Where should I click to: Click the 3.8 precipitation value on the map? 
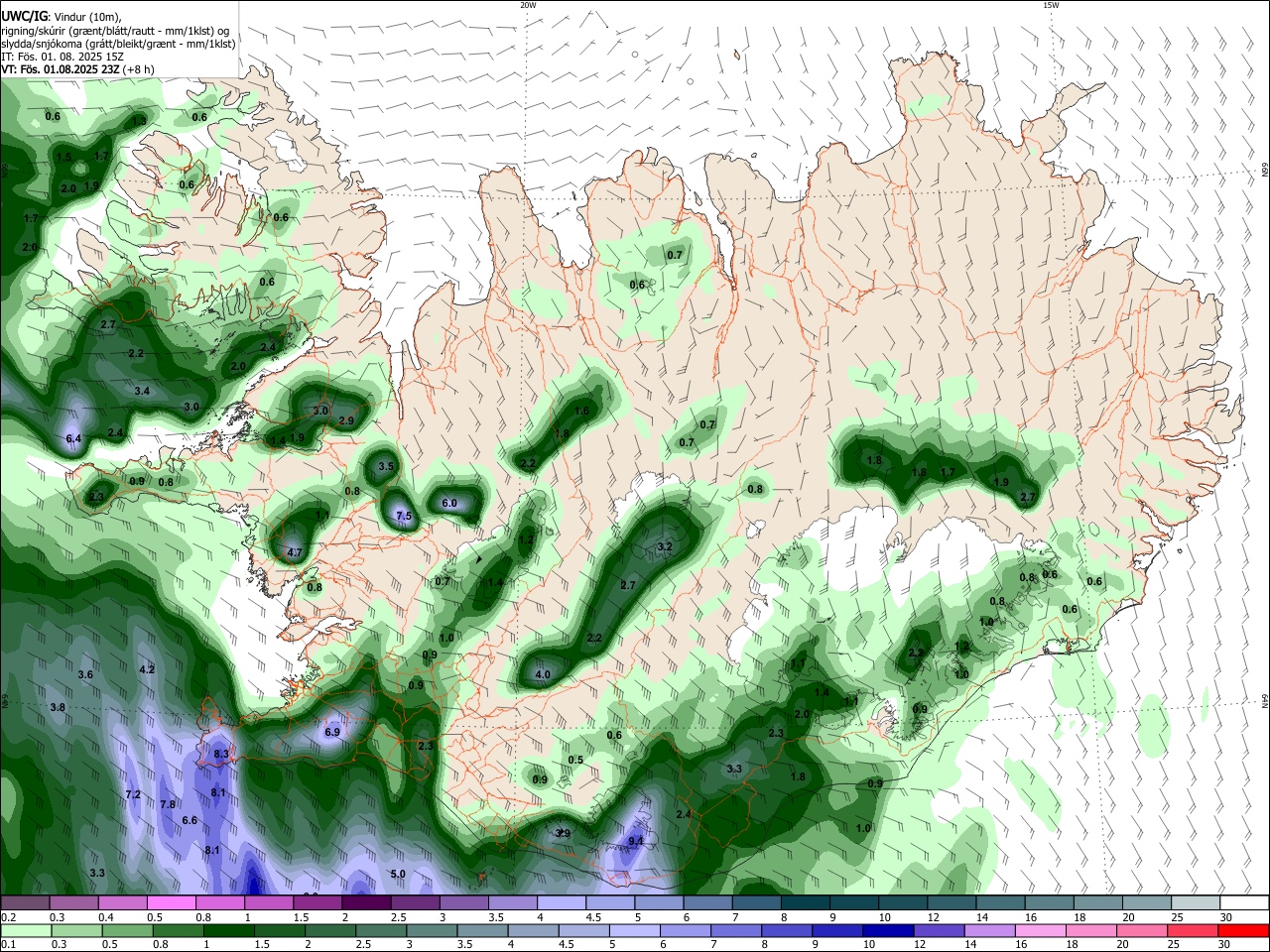58,707
